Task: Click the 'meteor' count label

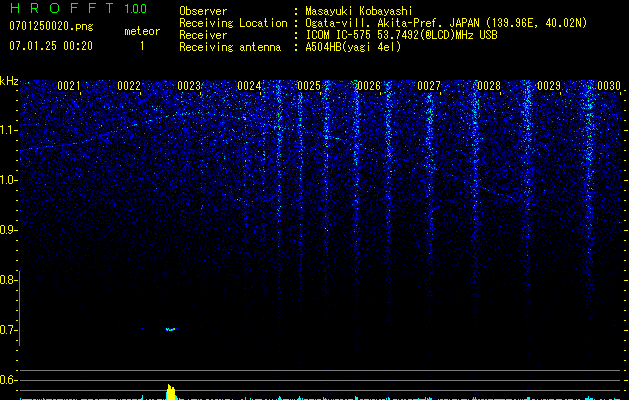Action: tap(142, 31)
